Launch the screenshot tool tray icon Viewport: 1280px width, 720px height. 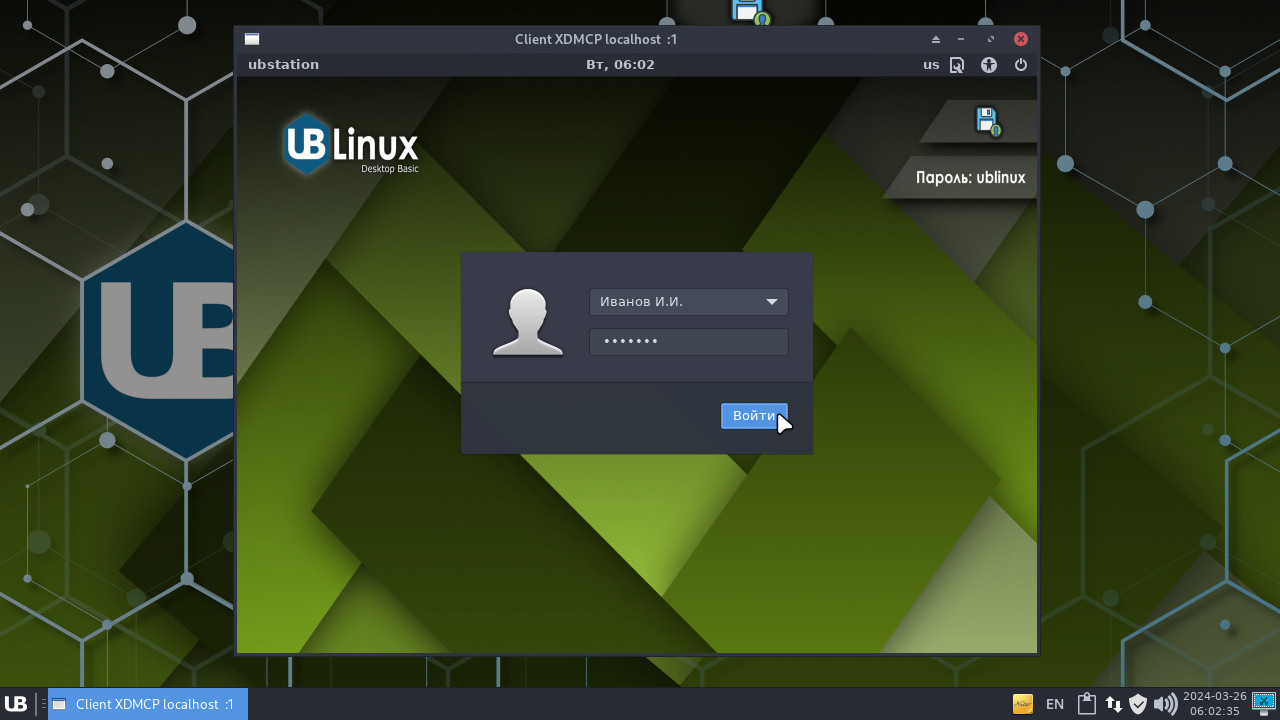[x=1263, y=703]
